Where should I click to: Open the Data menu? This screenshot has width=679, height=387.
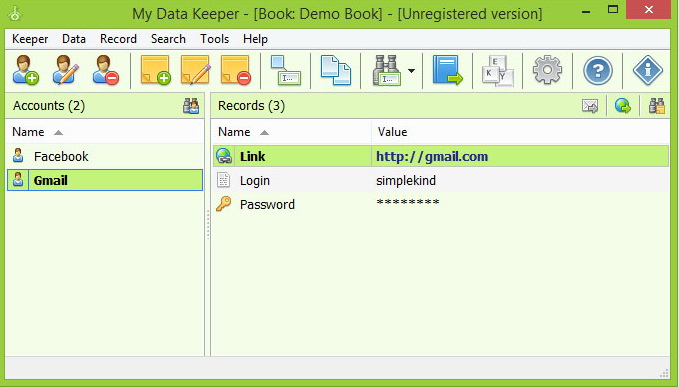[x=74, y=39]
